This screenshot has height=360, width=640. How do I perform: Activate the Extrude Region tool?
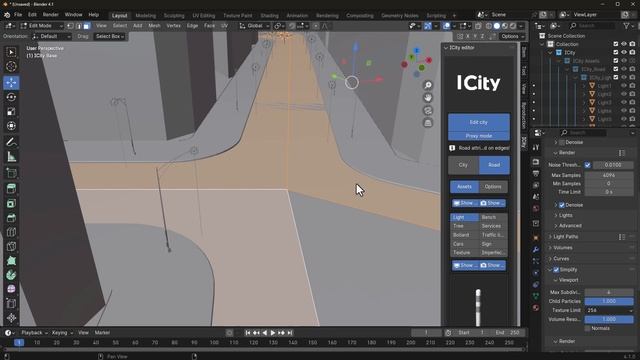pos(11,189)
